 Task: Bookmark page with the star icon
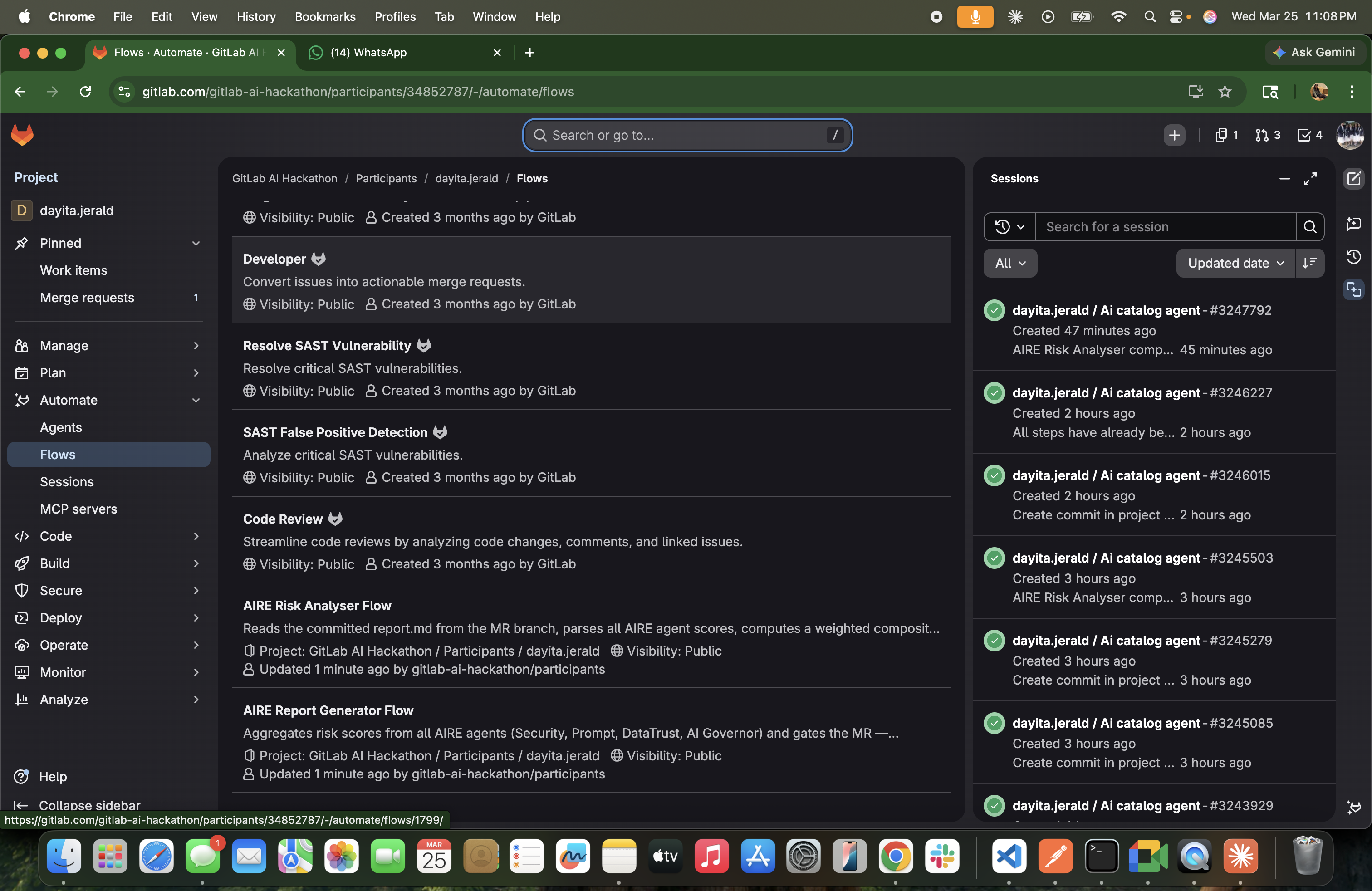(x=1225, y=92)
